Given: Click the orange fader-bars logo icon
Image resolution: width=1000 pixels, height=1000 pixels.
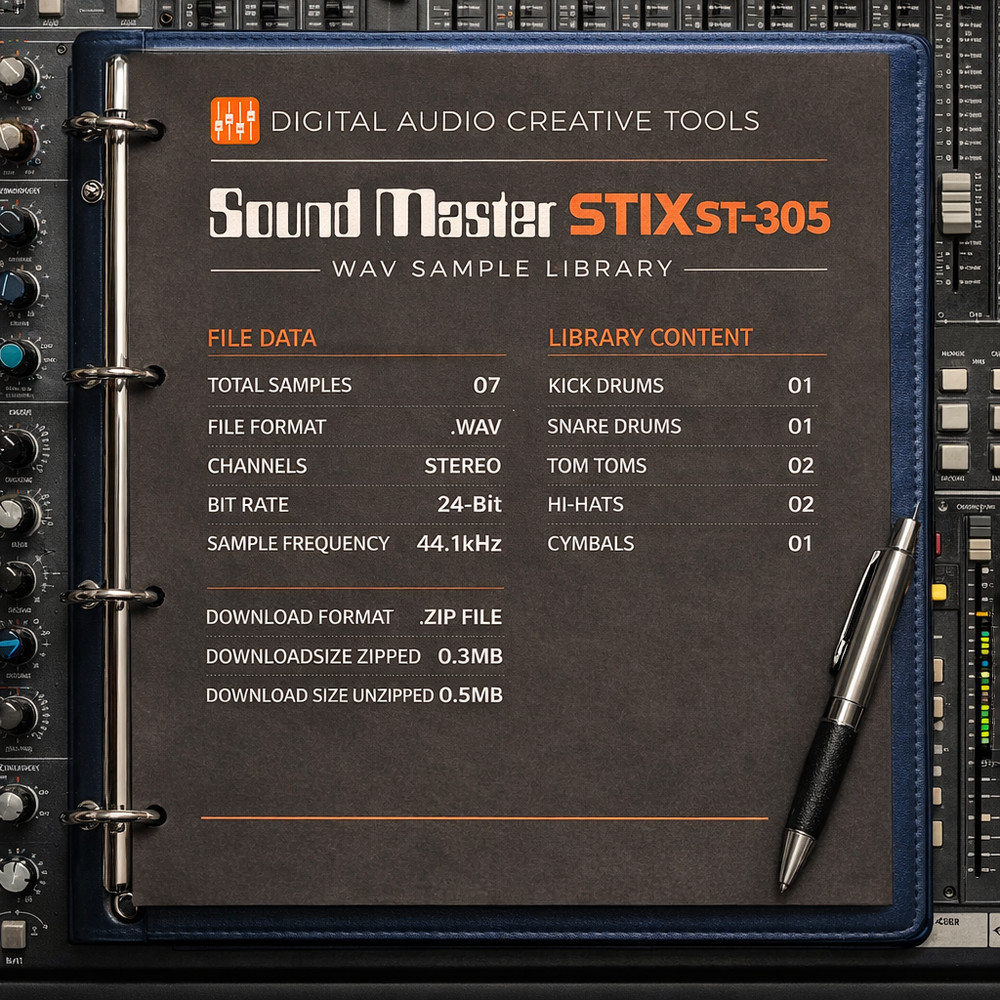Looking at the screenshot, I should [x=234, y=120].
